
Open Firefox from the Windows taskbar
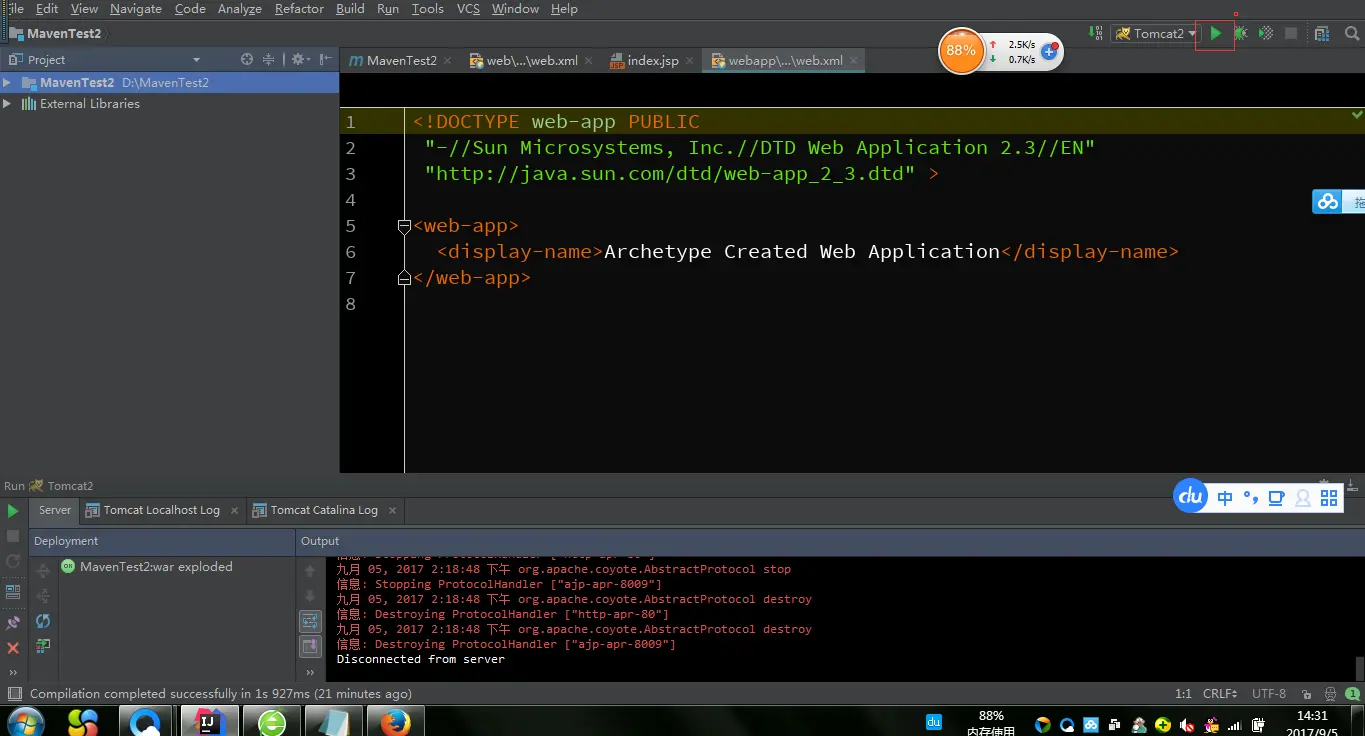point(395,721)
